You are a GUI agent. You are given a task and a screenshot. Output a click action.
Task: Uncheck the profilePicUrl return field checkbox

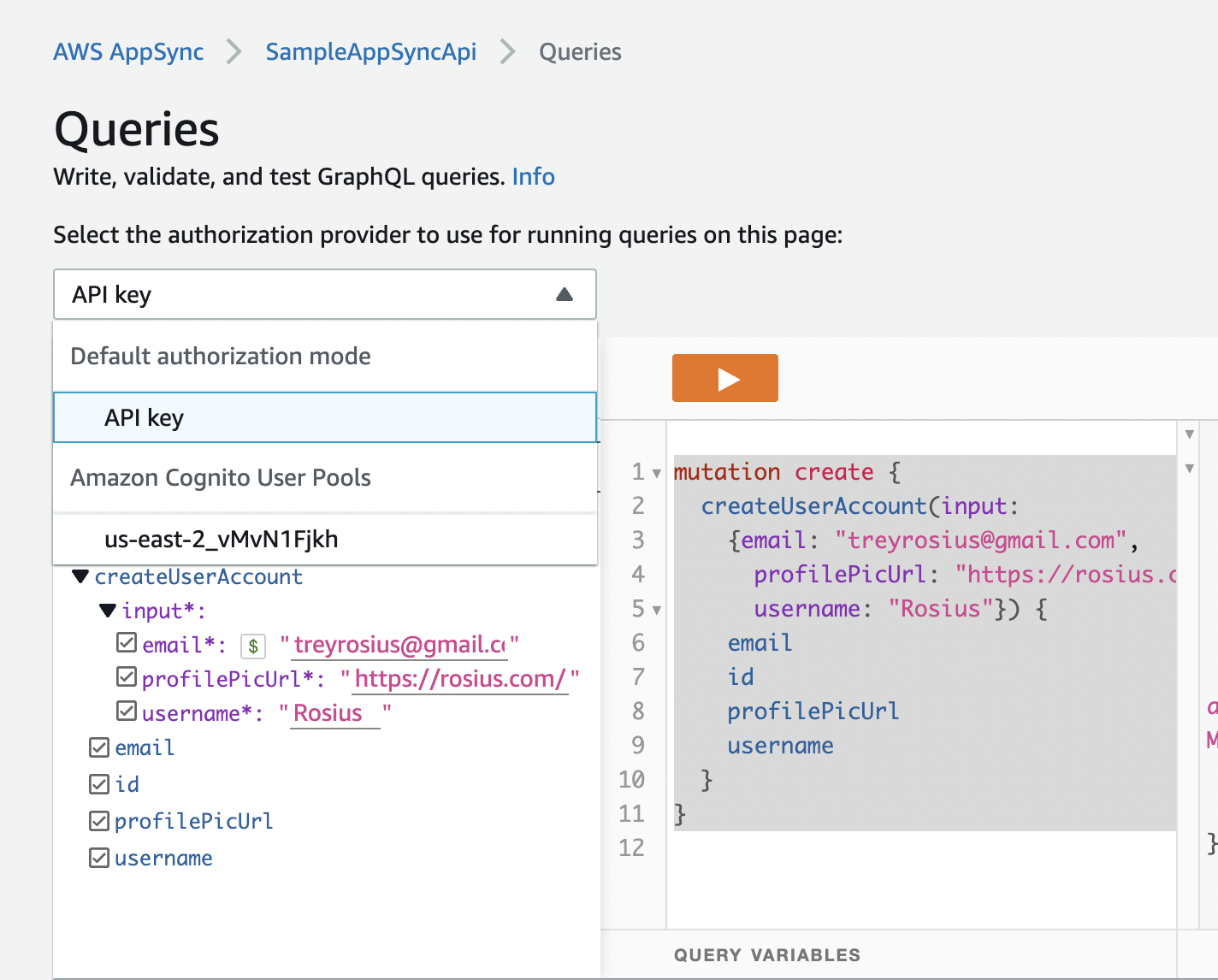coord(99,822)
